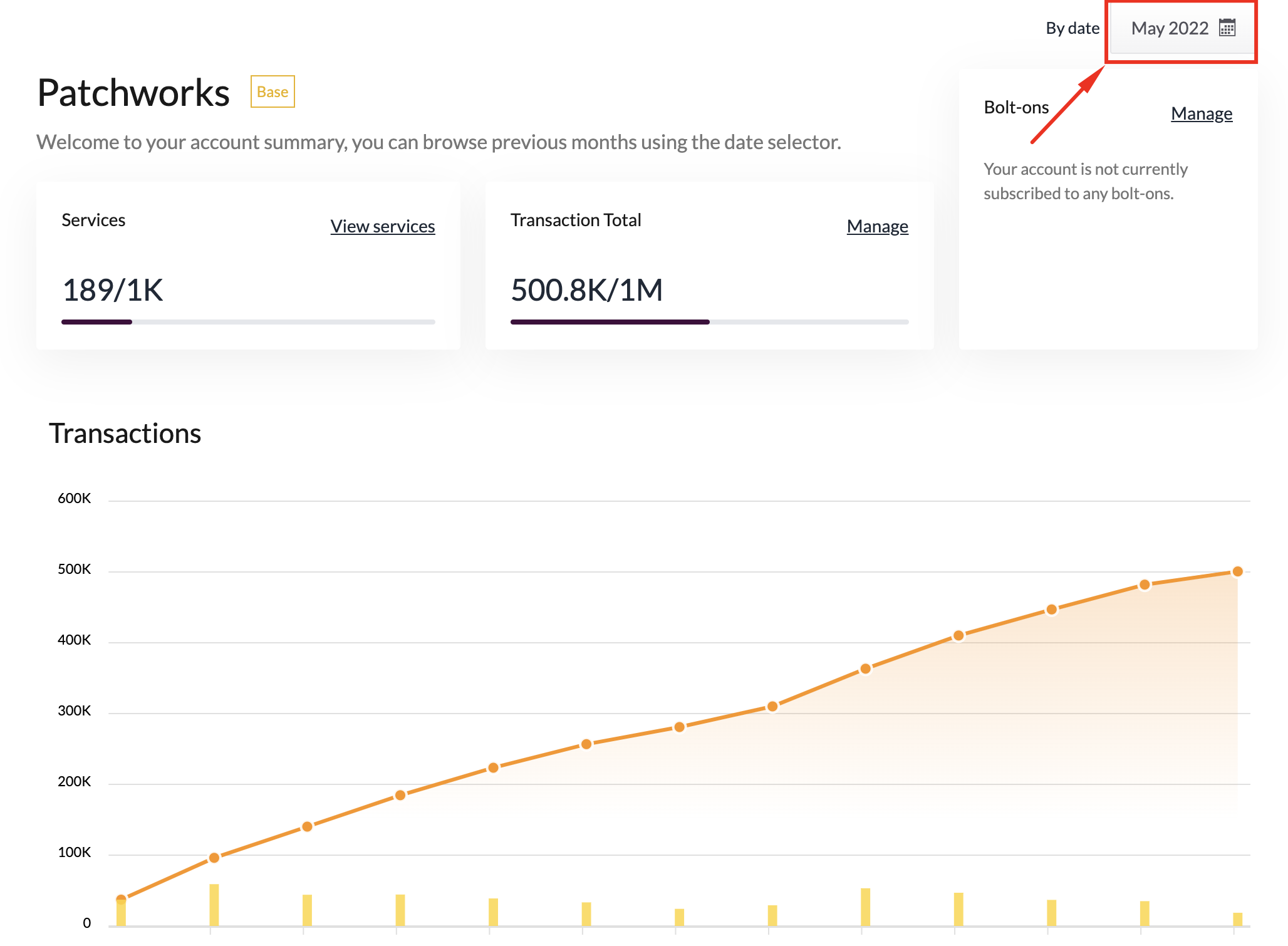Click the Transaction Total progress bar
This screenshot has width=1288, height=946.
pos(709,322)
